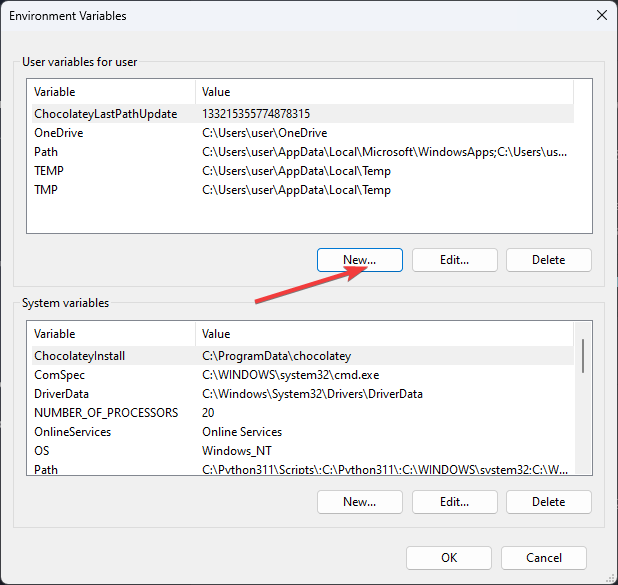The height and width of the screenshot is (585, 618).
Task: Click Delete under System variables
Action: point(548,502)
